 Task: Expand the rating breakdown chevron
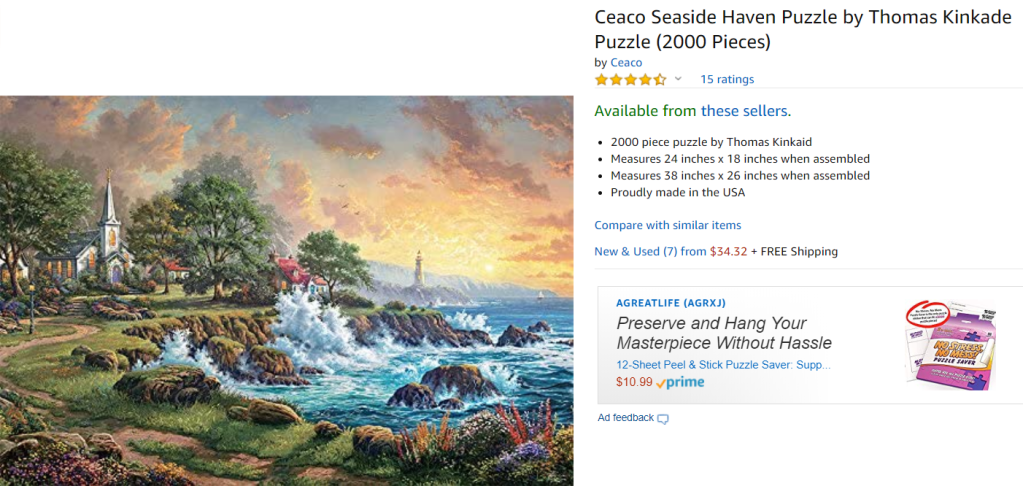pos(677,79)
